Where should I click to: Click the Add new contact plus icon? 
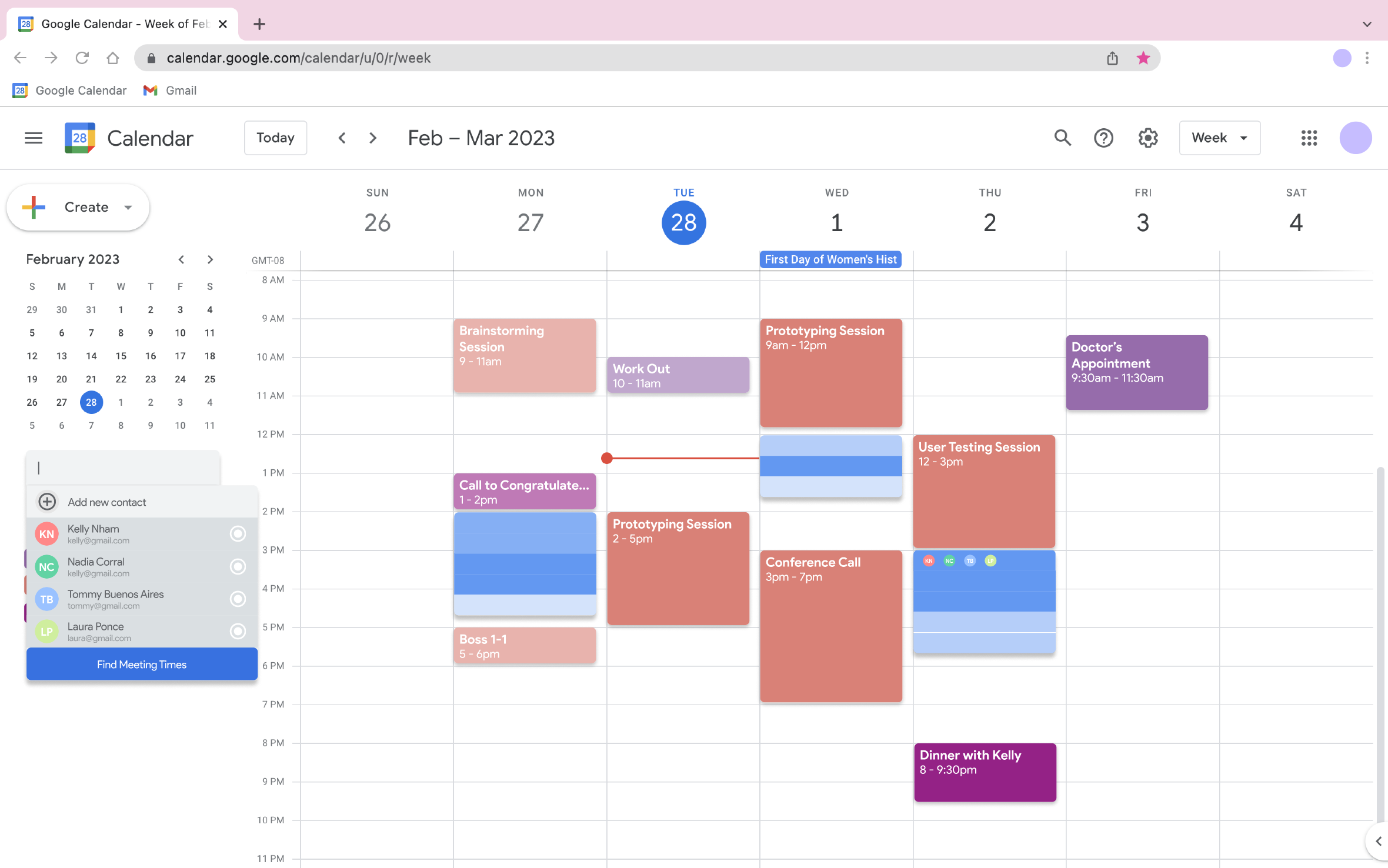47,502
